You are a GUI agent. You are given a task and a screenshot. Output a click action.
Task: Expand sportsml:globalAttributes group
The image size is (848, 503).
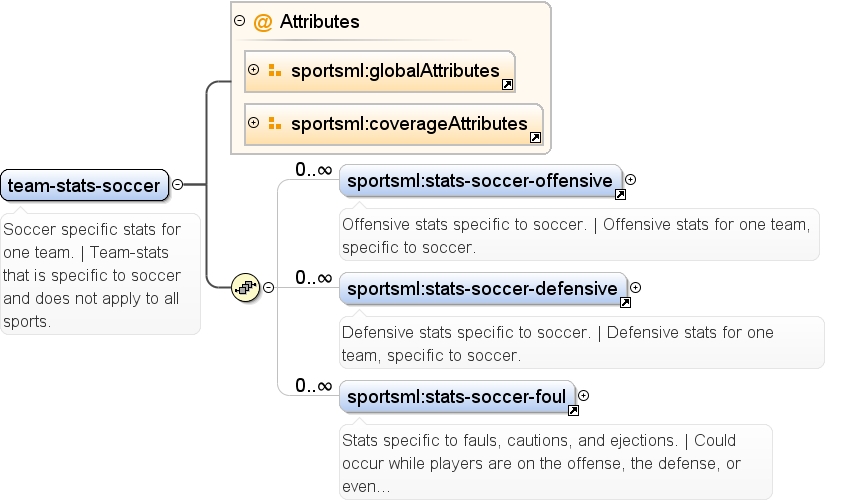[x=253, y=69]
